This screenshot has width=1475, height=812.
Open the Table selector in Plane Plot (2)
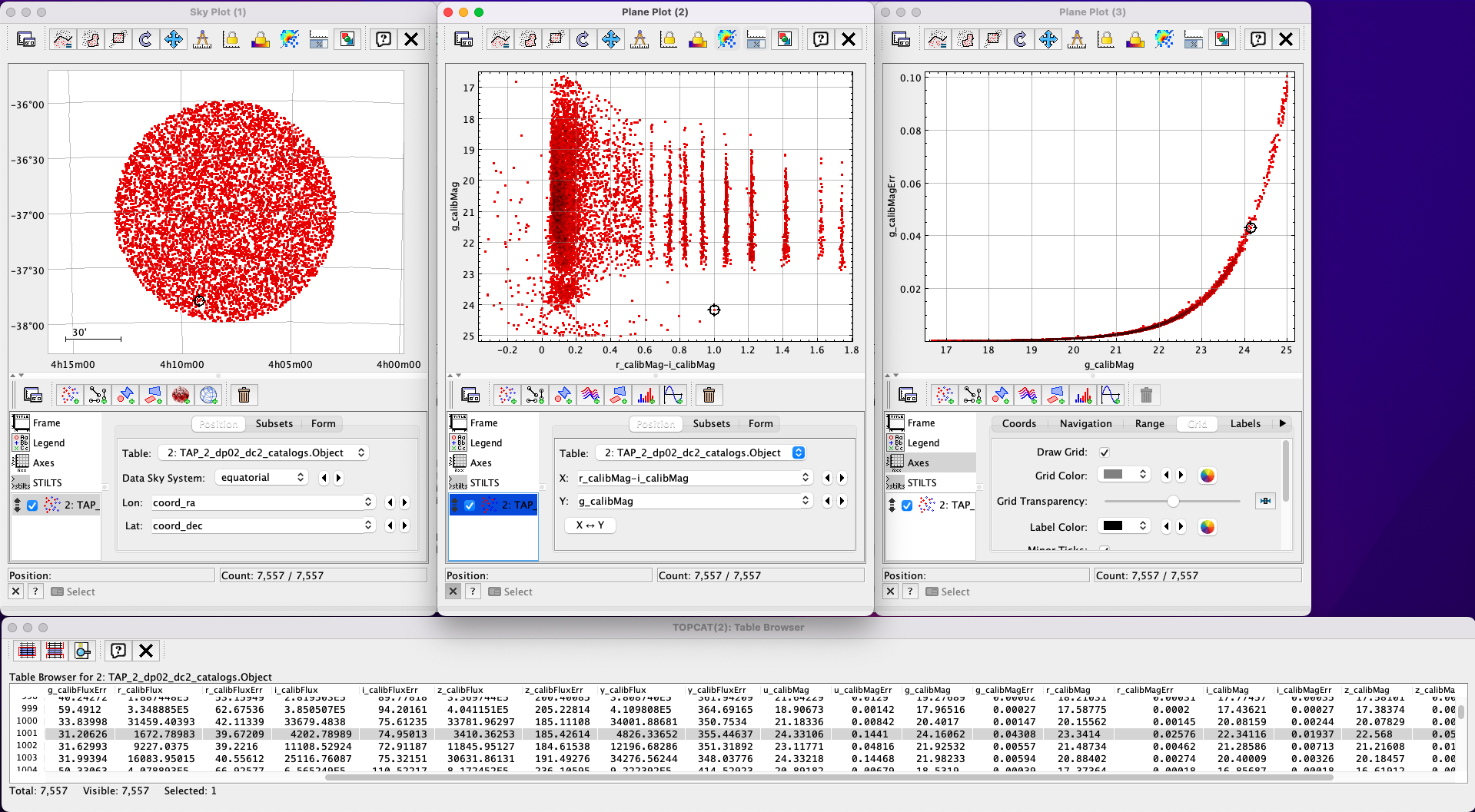(x=700, y=452)
